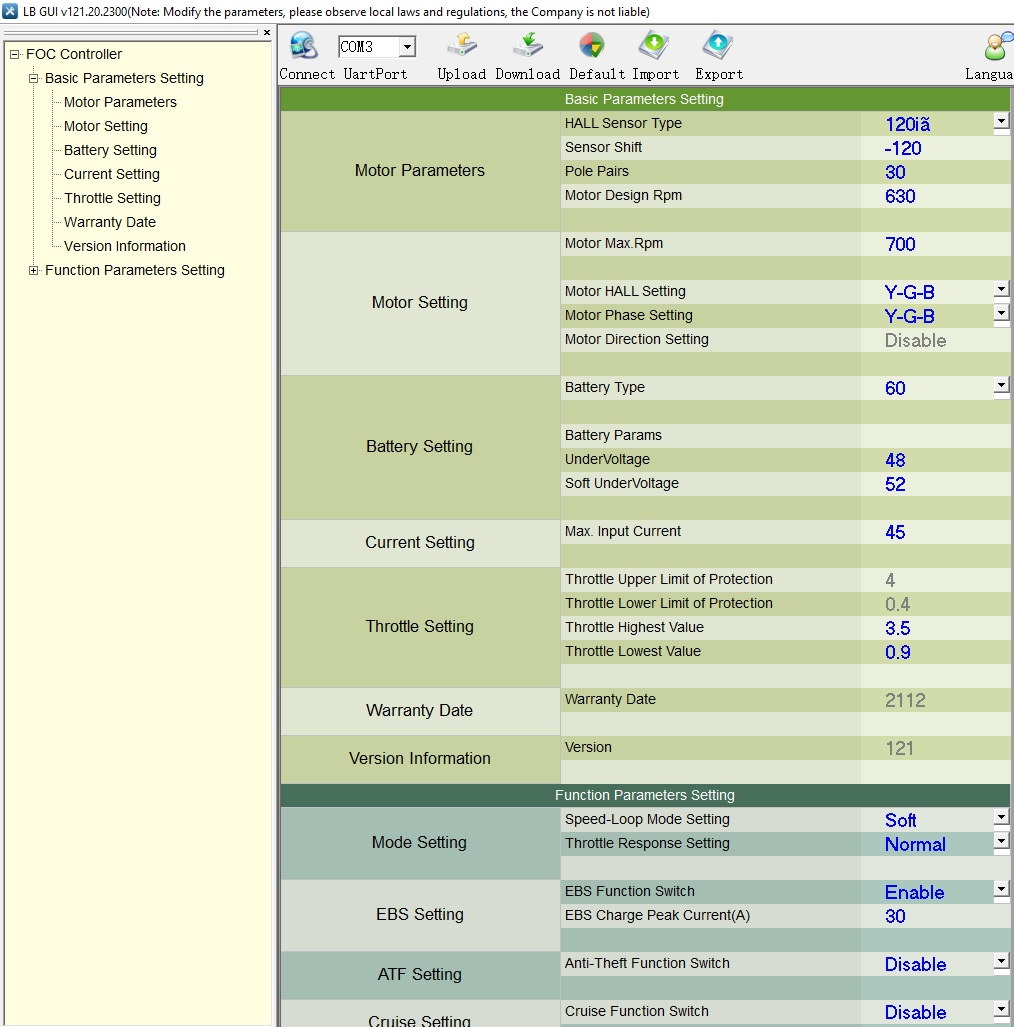Open the COM3 UartPort dropdown

click(407, 47)
